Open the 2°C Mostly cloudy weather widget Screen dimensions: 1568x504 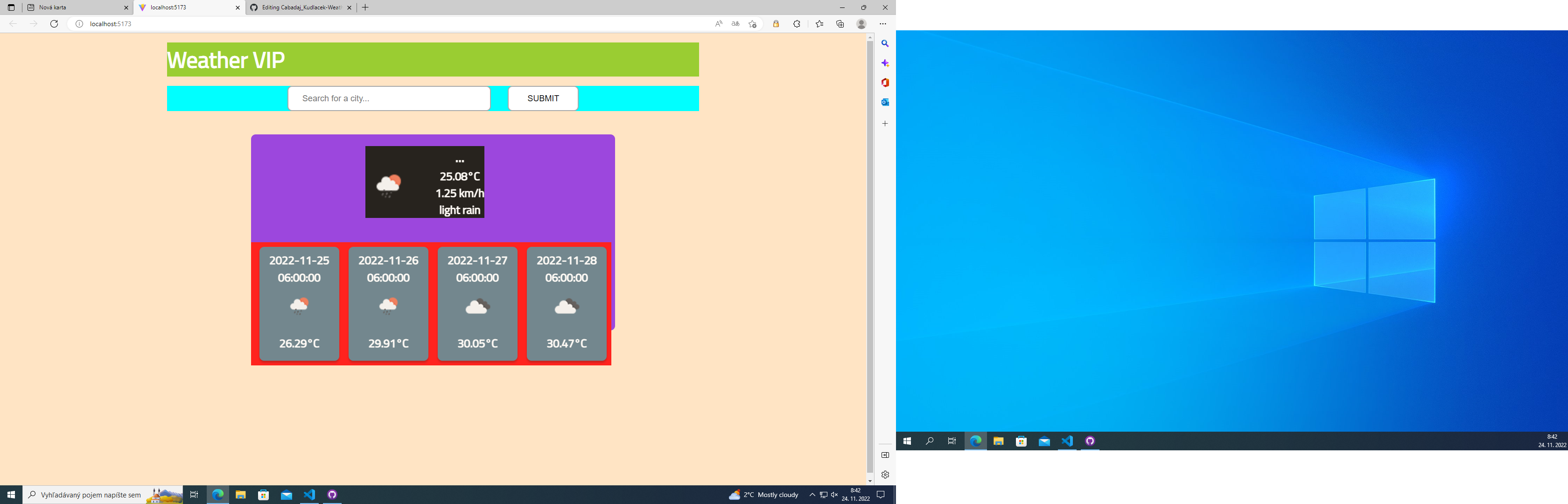point(763,495)
